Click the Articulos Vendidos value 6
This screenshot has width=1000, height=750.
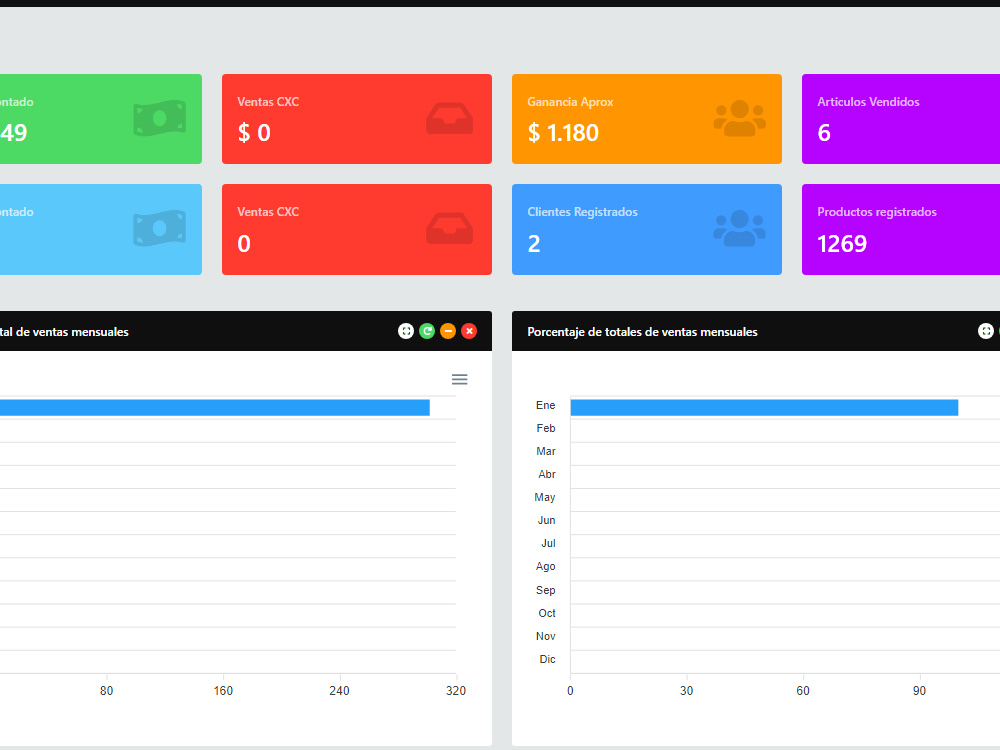click(x=824, y=133)
